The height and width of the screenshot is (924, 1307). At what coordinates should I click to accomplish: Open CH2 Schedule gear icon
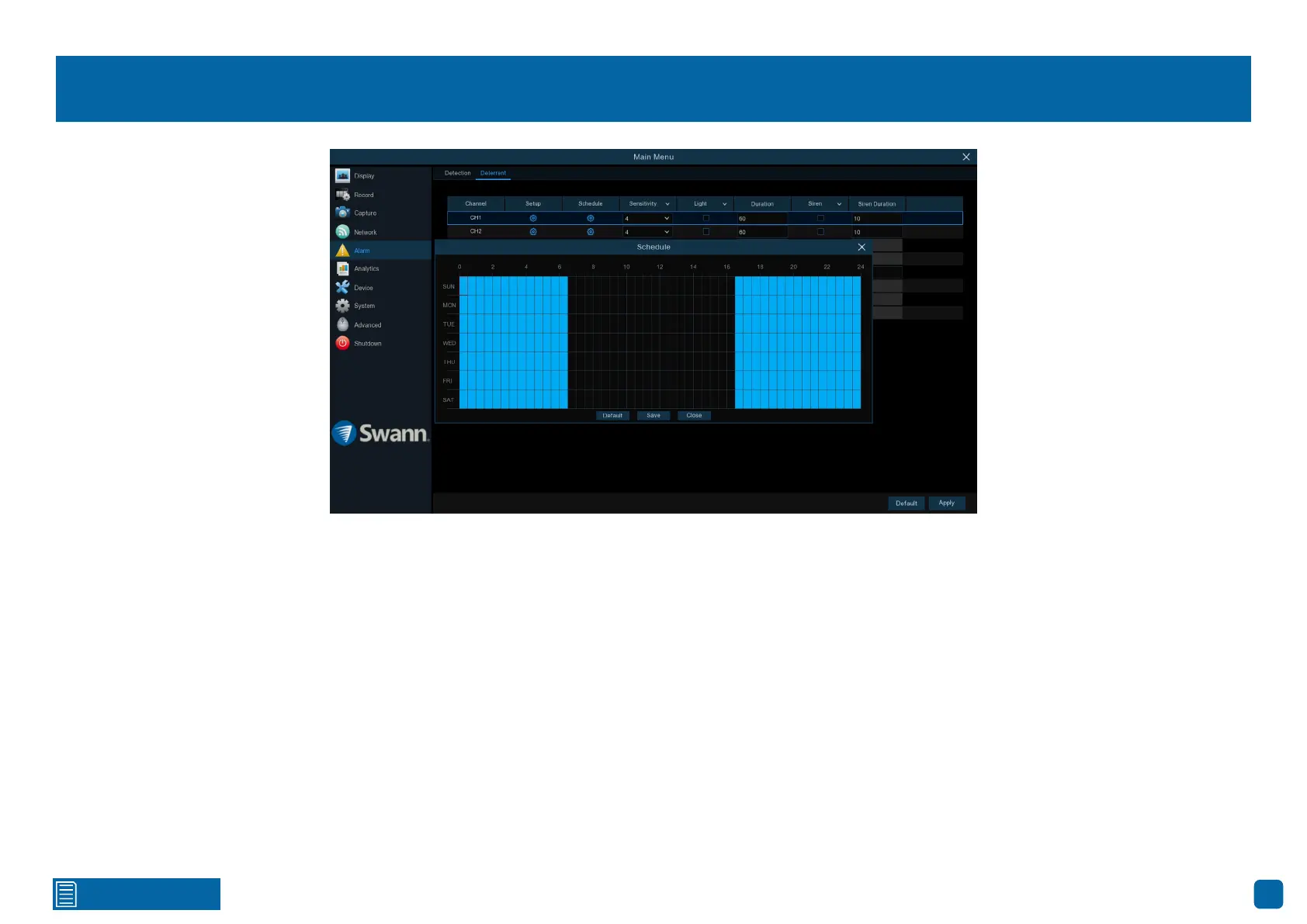[591, 232]
